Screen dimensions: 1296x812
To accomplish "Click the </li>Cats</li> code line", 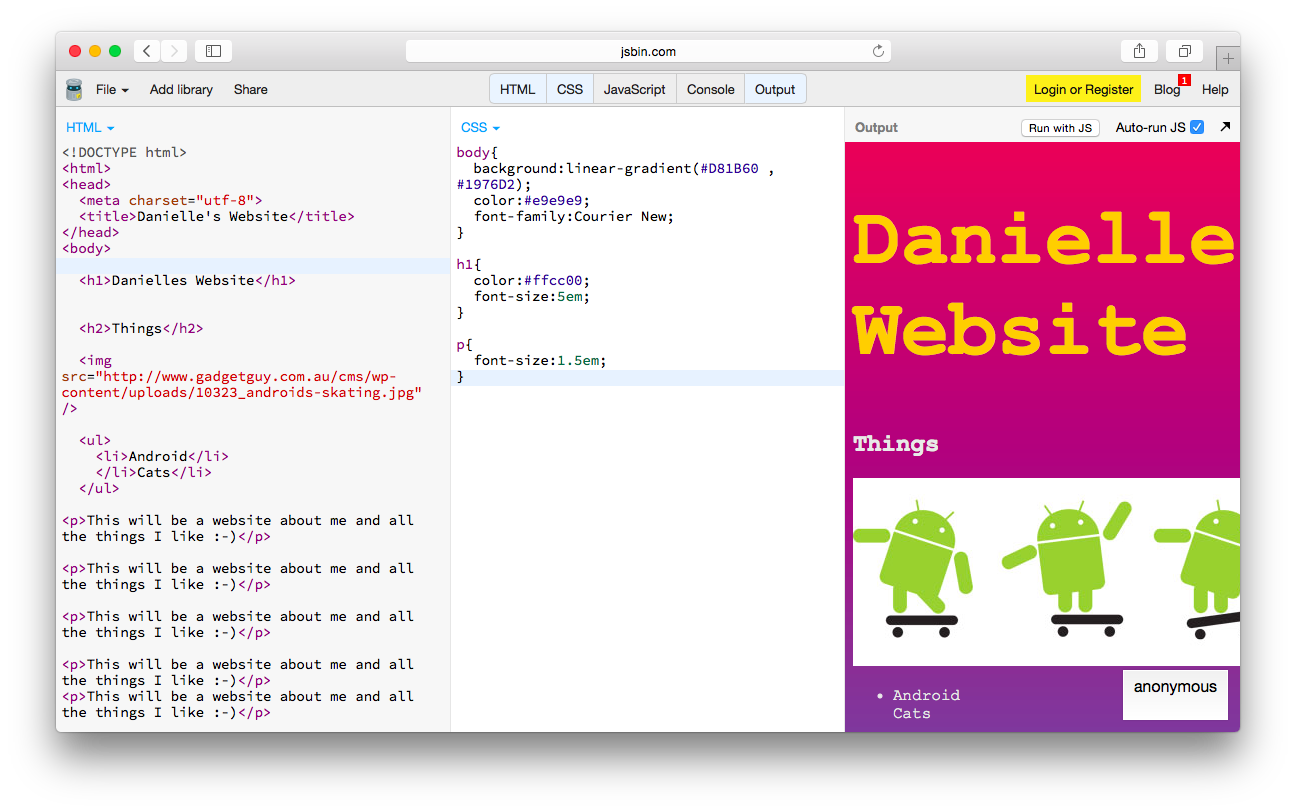I will tap(154, 472).
